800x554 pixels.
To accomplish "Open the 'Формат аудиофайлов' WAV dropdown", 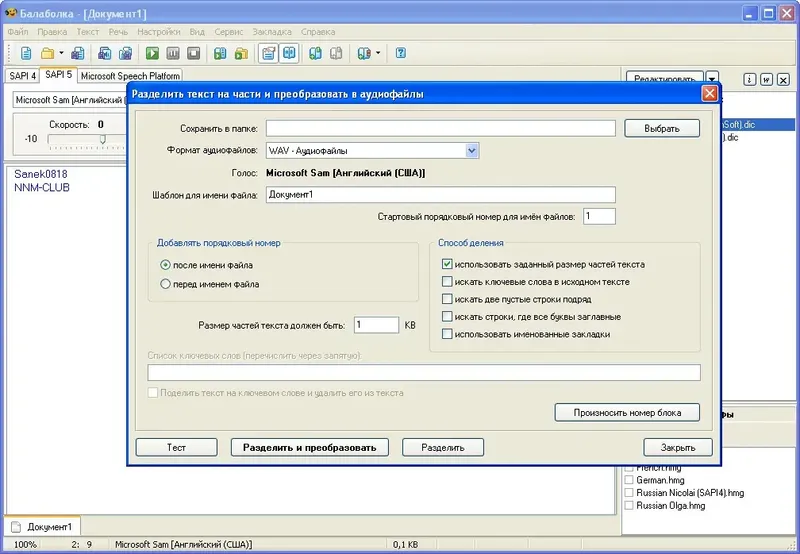I will 471,150.
